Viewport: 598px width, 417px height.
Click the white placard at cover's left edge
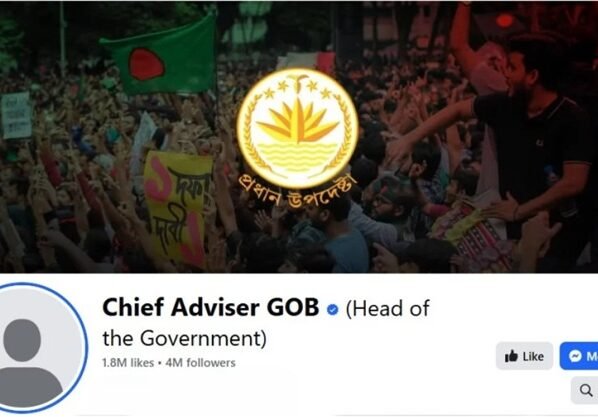(x=16, y=115)
